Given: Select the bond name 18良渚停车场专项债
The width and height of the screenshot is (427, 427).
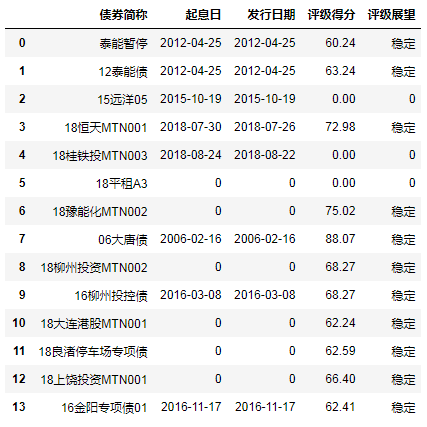Looking at the screenshot, I should pyautogui.click(x=93, y=351).
